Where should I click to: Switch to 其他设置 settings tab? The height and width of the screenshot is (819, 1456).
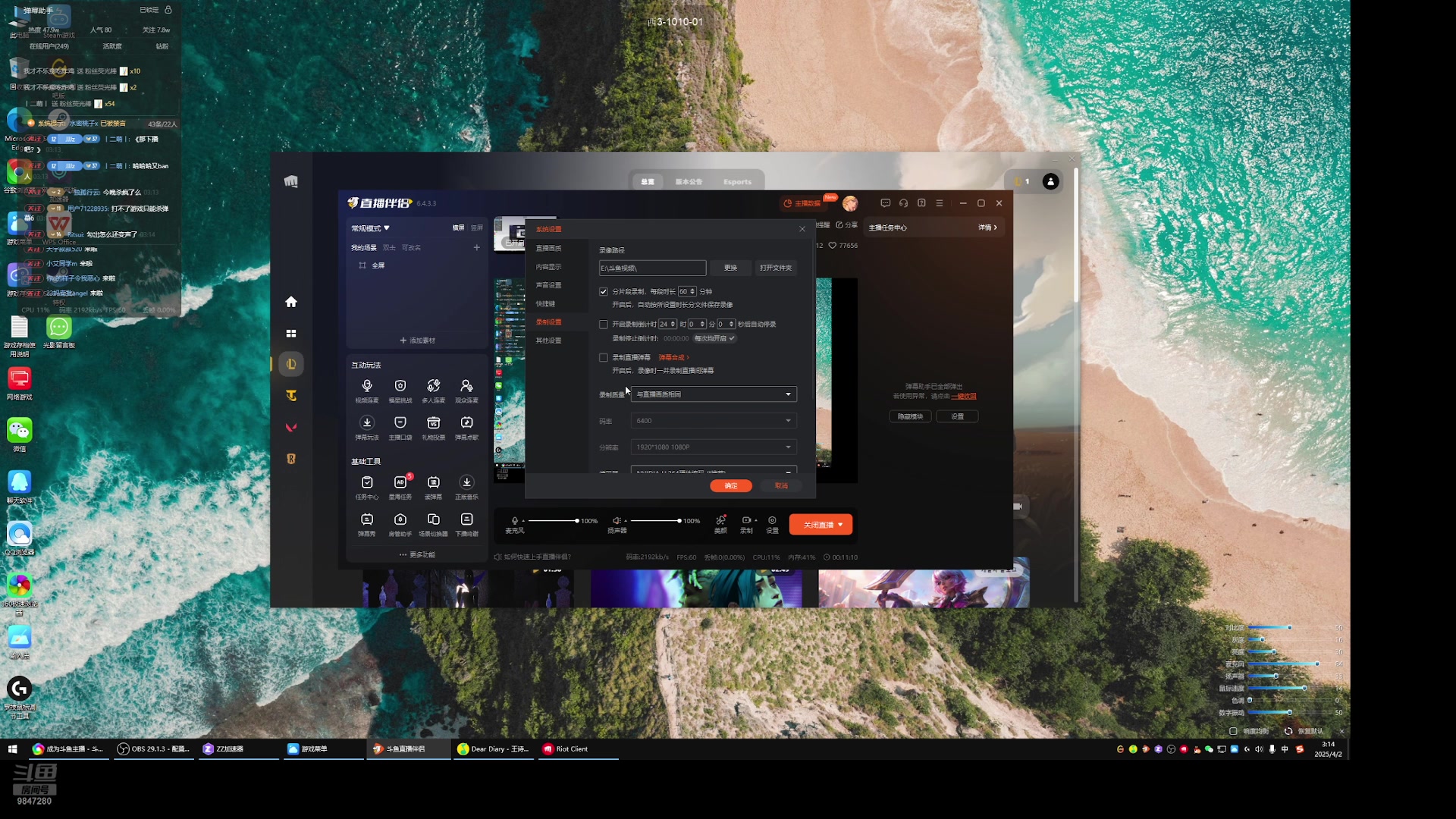549,340
